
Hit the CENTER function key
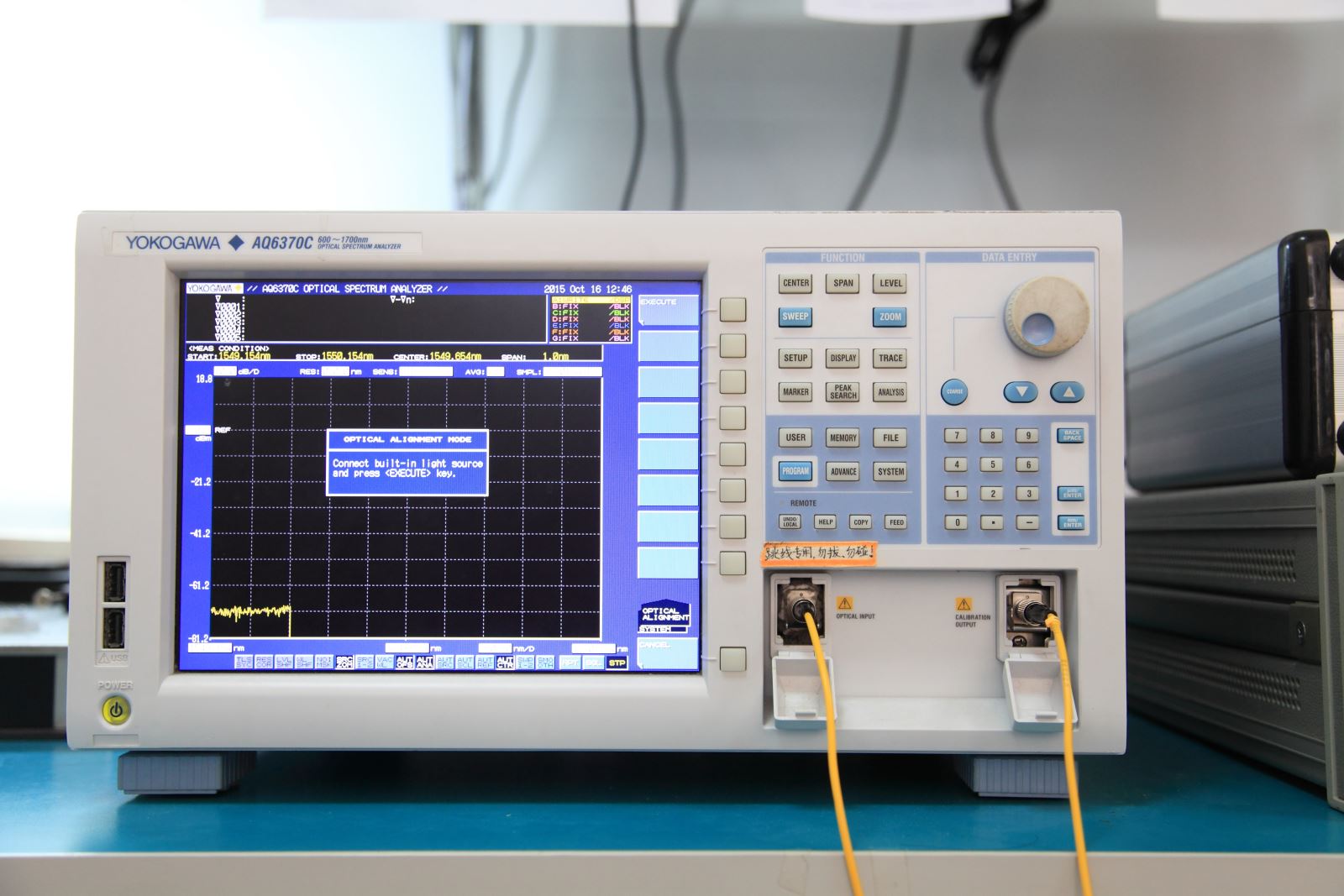click(x=795, y=283)
